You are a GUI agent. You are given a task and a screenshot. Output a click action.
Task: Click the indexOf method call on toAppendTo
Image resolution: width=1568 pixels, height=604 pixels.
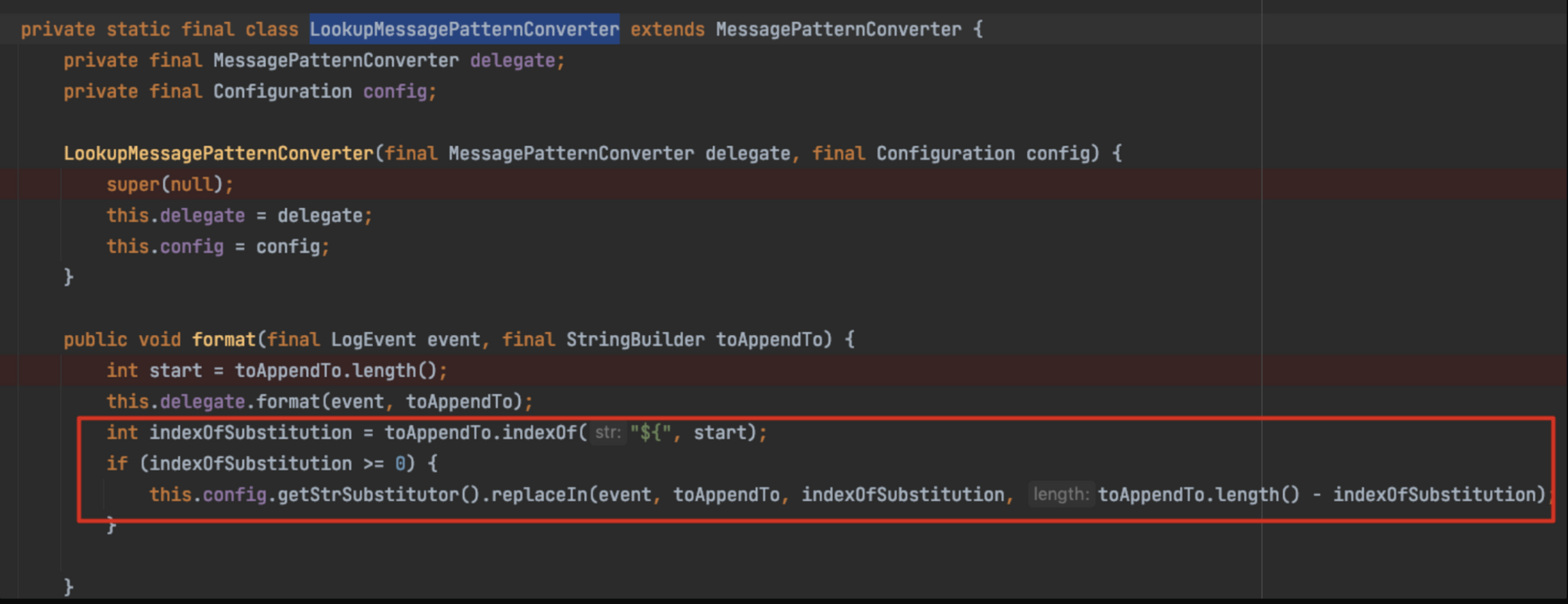click(539, 433)
